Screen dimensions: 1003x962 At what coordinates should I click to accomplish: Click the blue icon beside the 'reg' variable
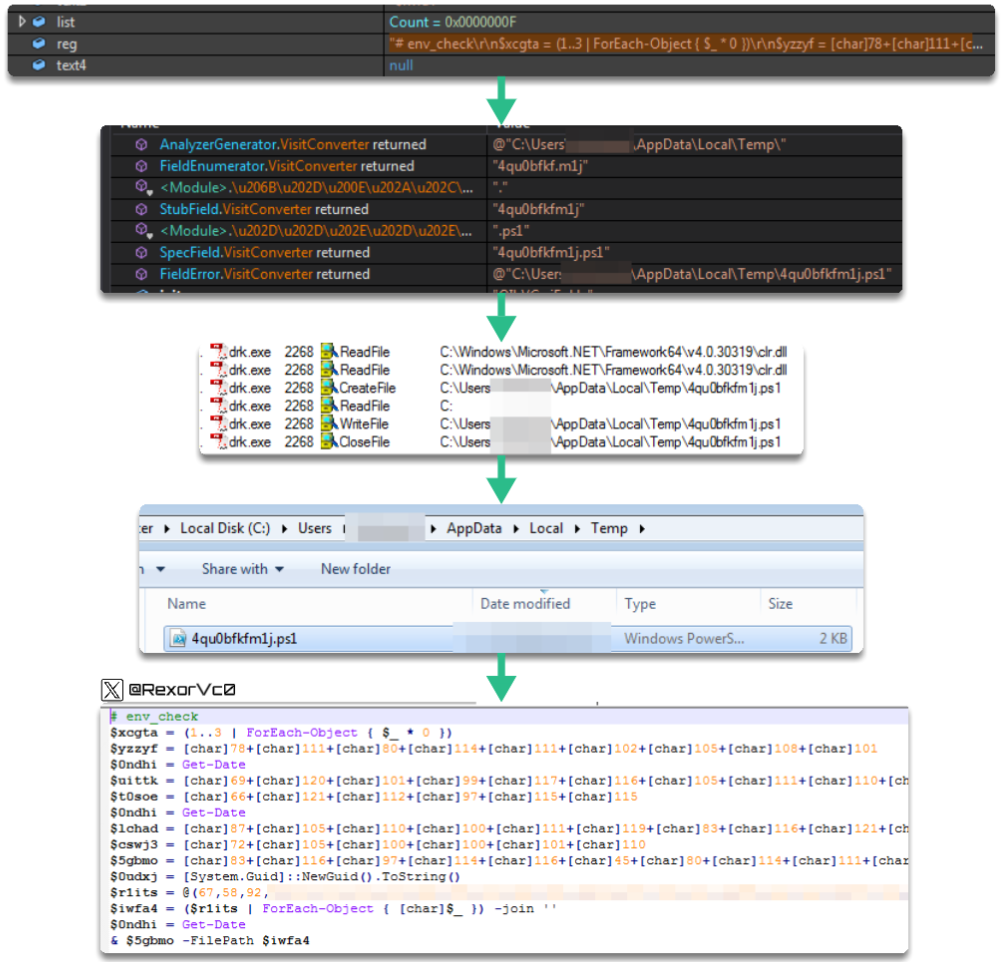[39, 43]
